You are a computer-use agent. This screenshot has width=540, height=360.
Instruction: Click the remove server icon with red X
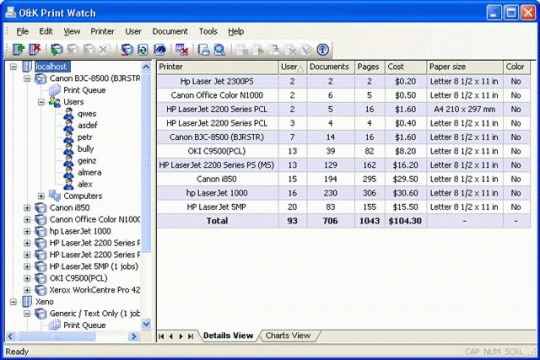[x=35, y=50]
